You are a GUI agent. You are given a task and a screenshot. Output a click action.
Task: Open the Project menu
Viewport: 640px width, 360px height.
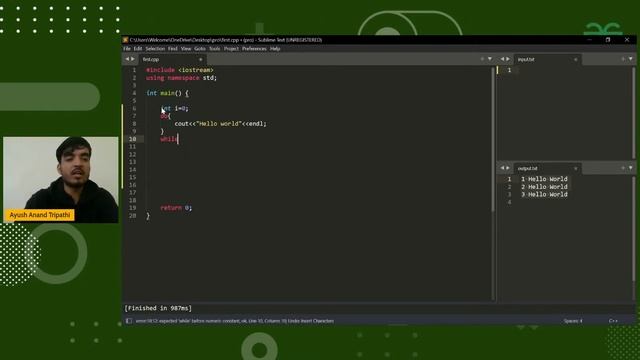[x=231, y=49]
